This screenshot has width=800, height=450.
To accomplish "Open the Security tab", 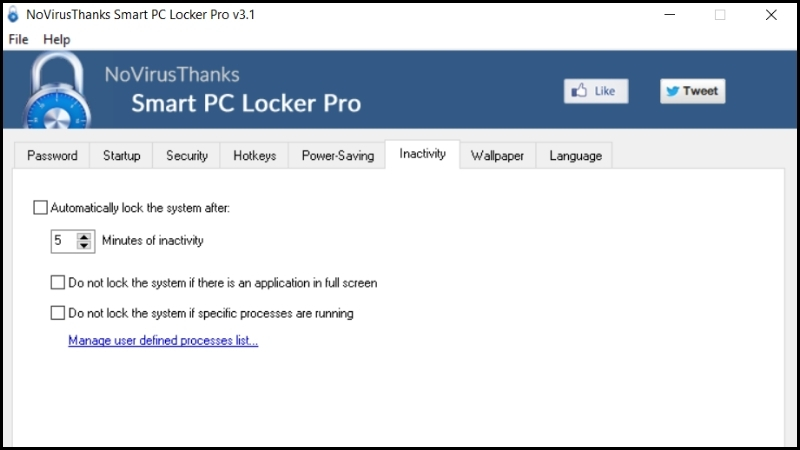I will pos(187,156).
